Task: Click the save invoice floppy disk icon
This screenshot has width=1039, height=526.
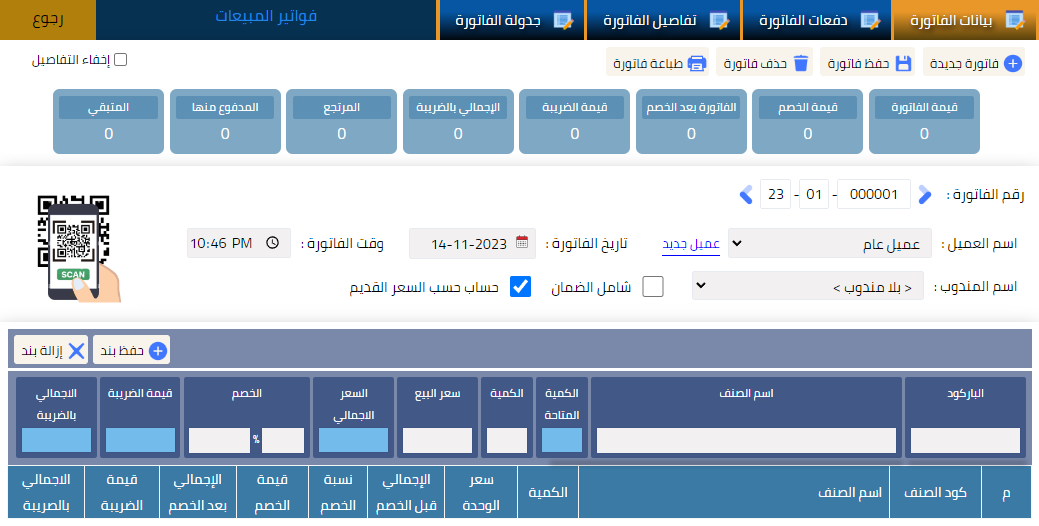Action: (x=903, y=64)
